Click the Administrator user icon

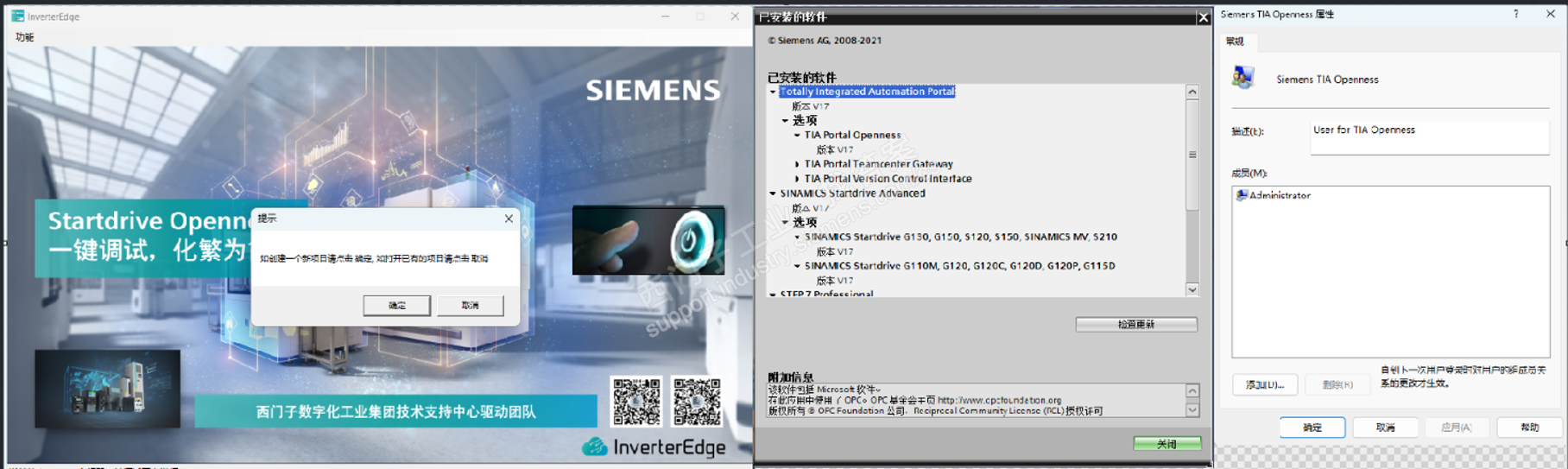1242,195
